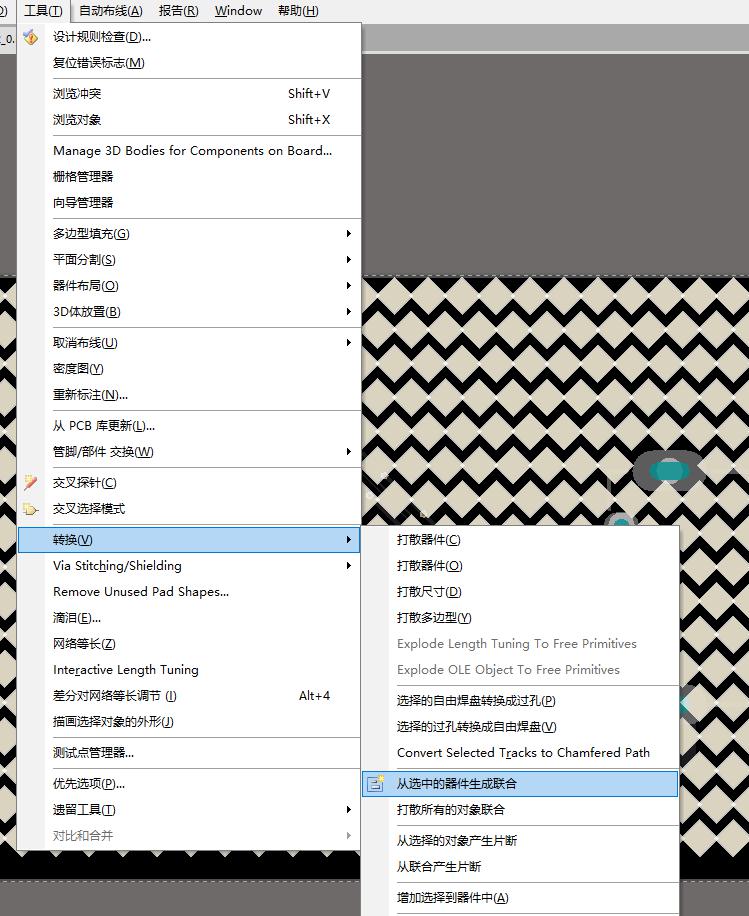Expand the Via Stitching/Shielding submenu arrow
Screen dimensions: 749x916
click(348, 566)
